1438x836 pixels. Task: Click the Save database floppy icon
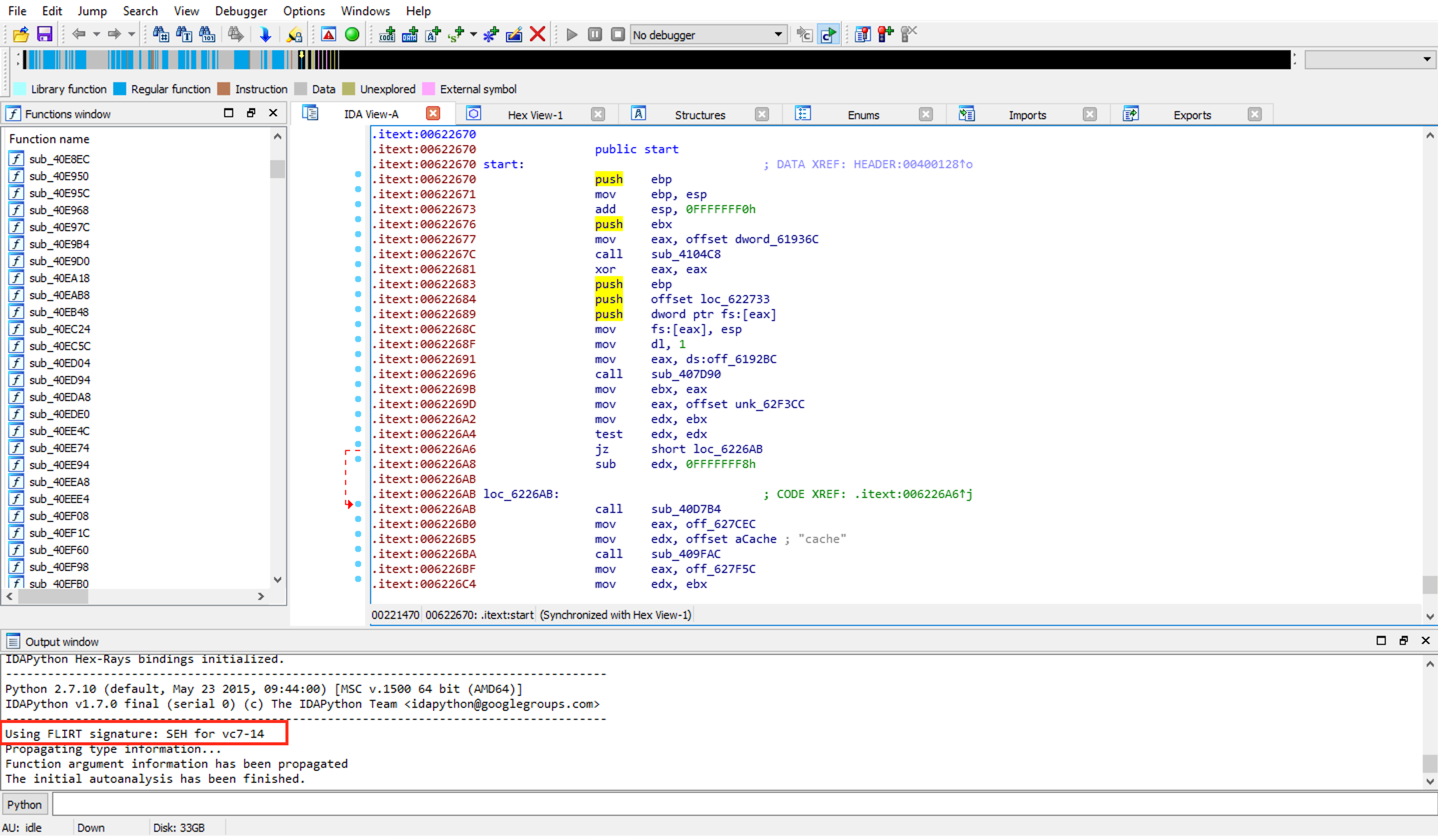[x=44, y=35]
